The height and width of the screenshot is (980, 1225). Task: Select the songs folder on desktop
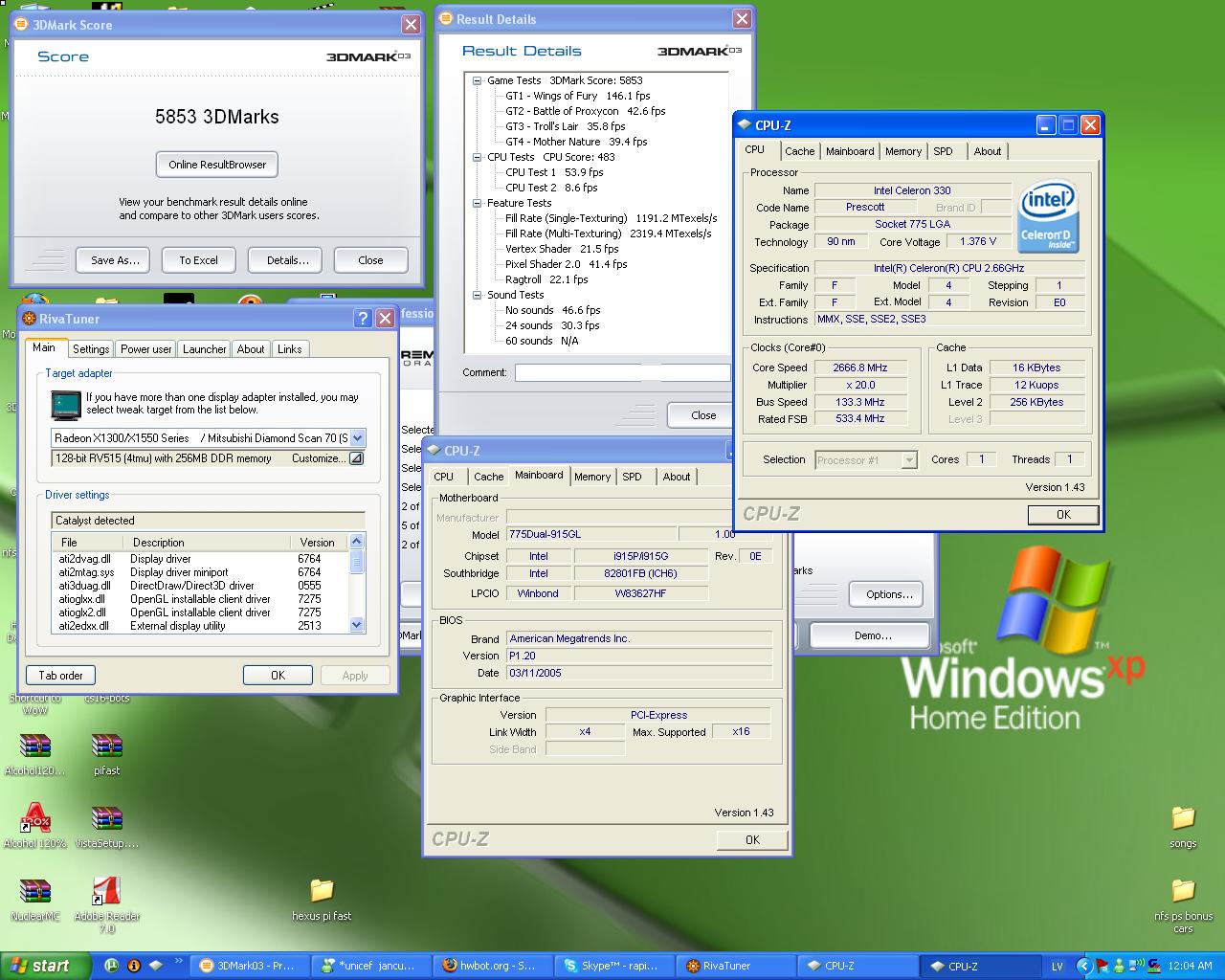(x=1183, y=827)
